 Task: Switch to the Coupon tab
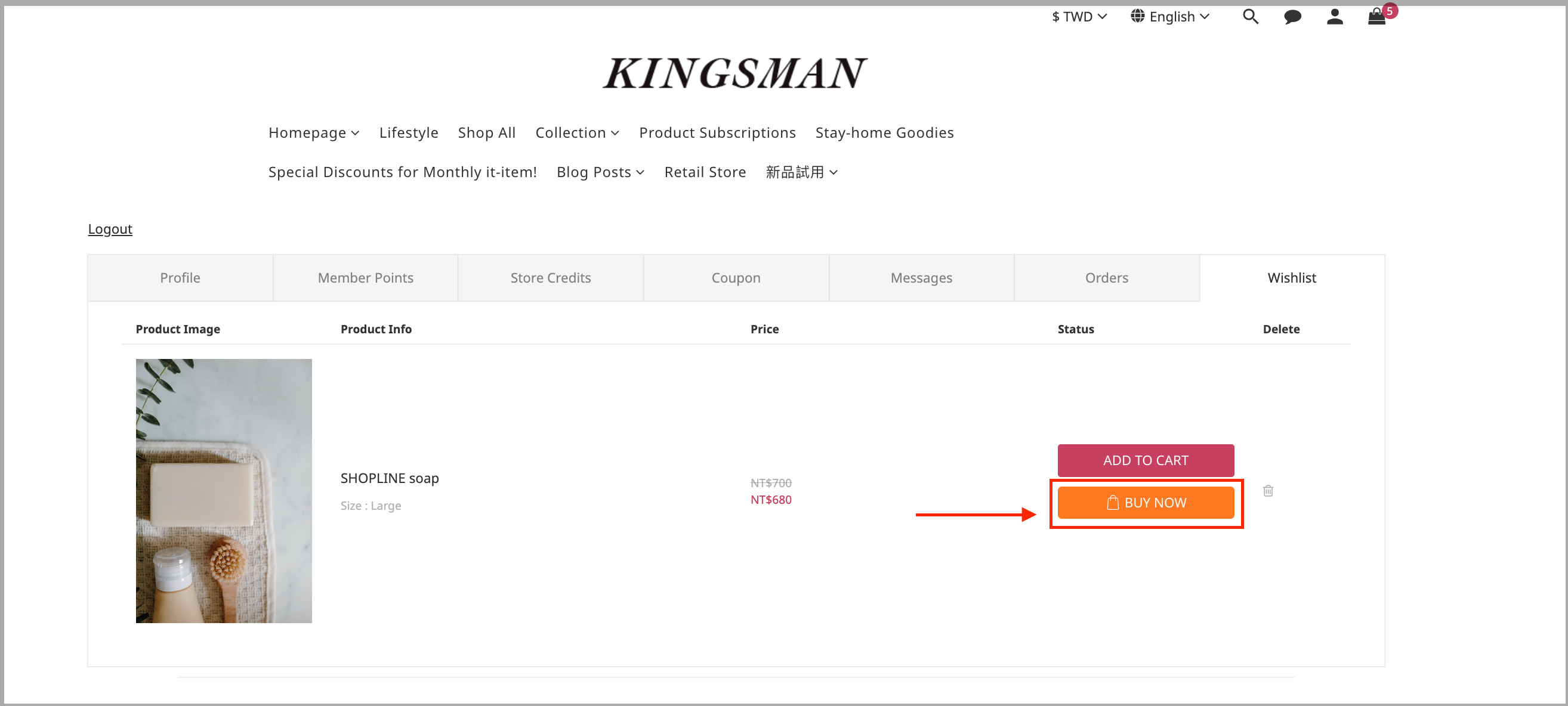pos(736,278)
